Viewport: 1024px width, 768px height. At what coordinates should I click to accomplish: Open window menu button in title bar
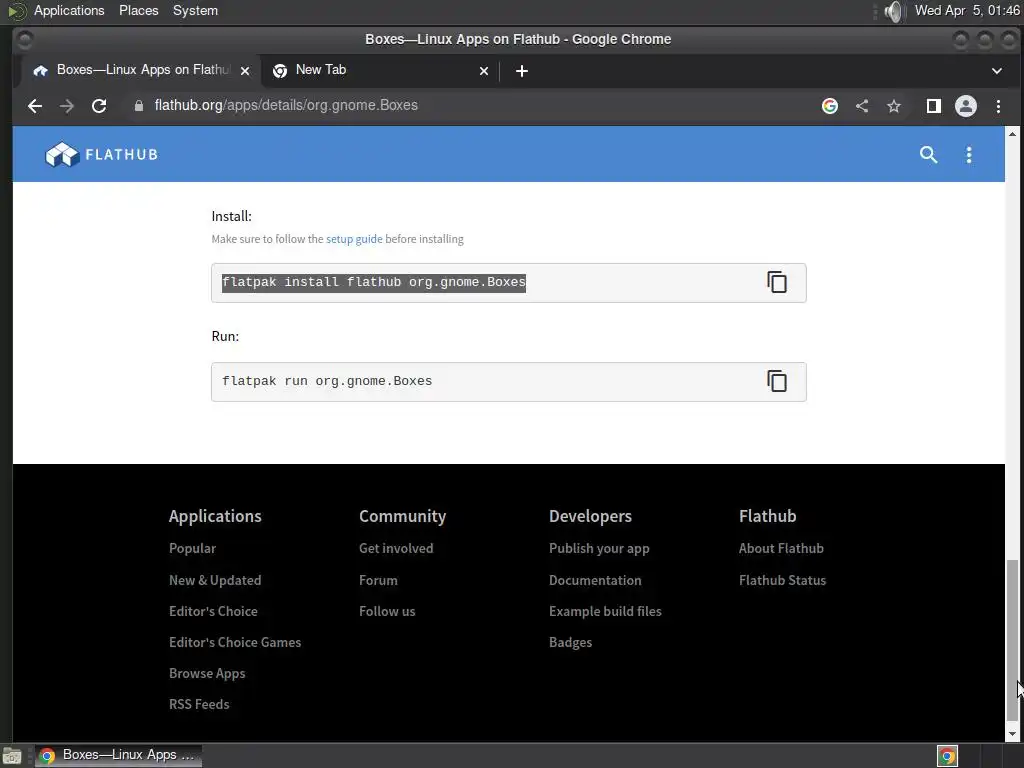(24, 40)
